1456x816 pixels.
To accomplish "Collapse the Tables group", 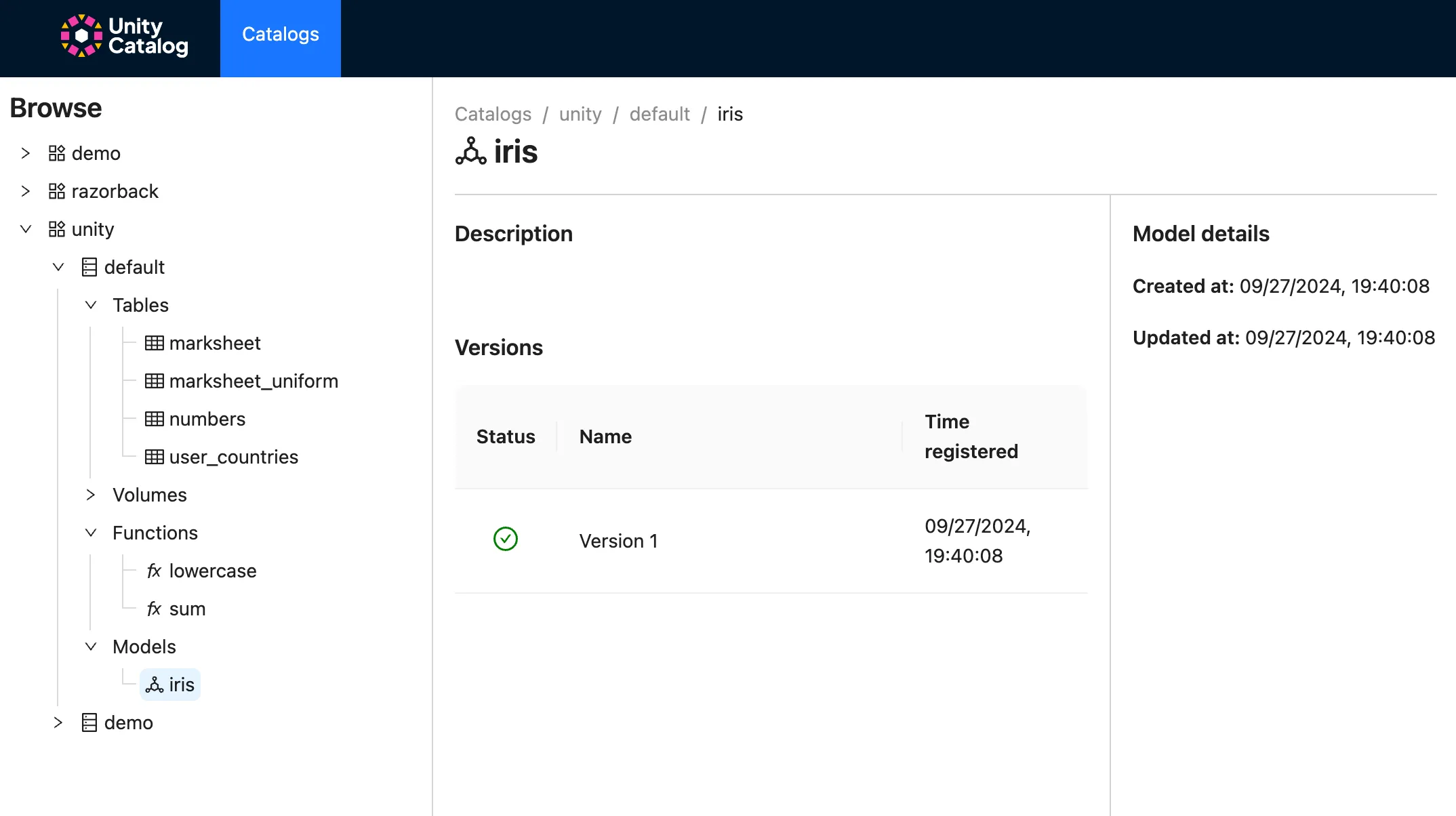I will click(x=91, y=306).
